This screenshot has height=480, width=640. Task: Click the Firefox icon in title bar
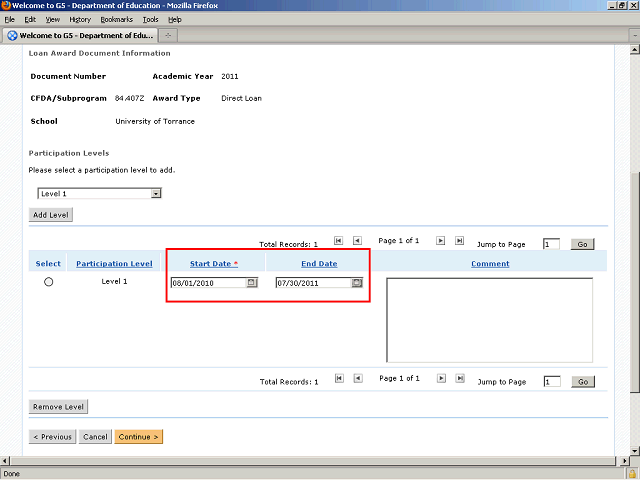[5, 5]
